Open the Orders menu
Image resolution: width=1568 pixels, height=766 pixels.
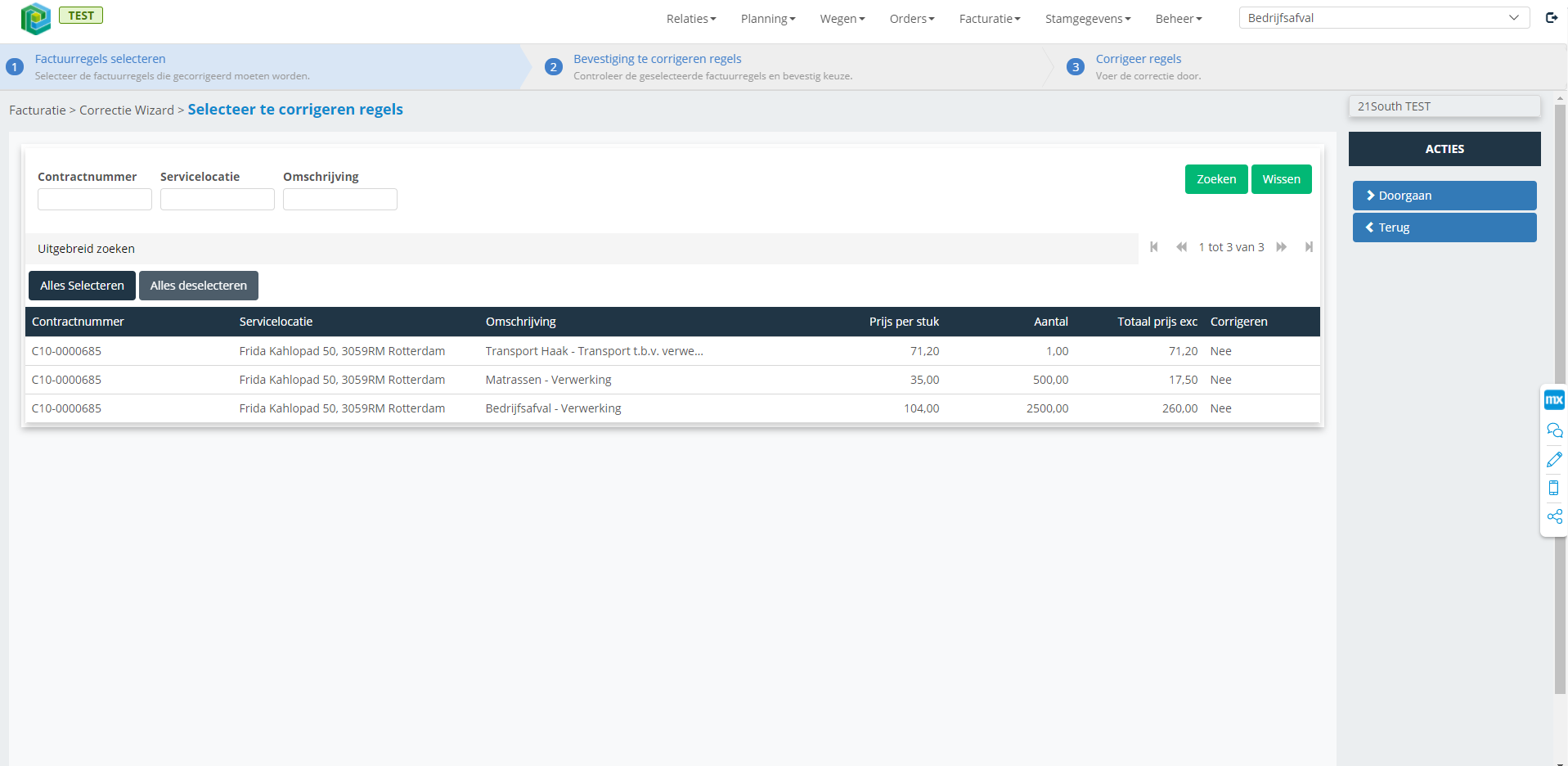(x=912, y=19)
